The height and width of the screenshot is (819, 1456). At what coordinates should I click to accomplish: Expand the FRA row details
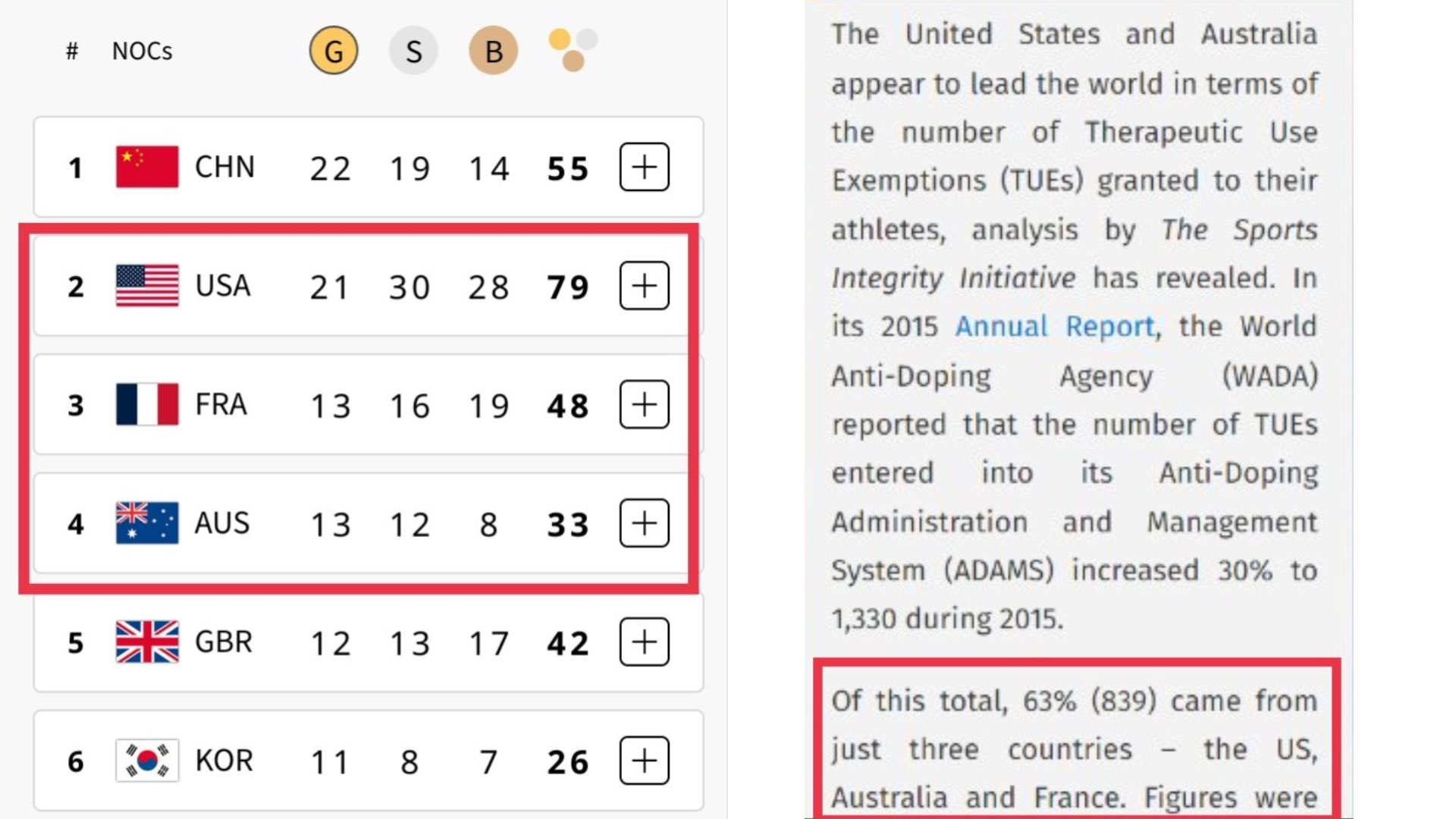pyautogui.click(x=644, y=404)
